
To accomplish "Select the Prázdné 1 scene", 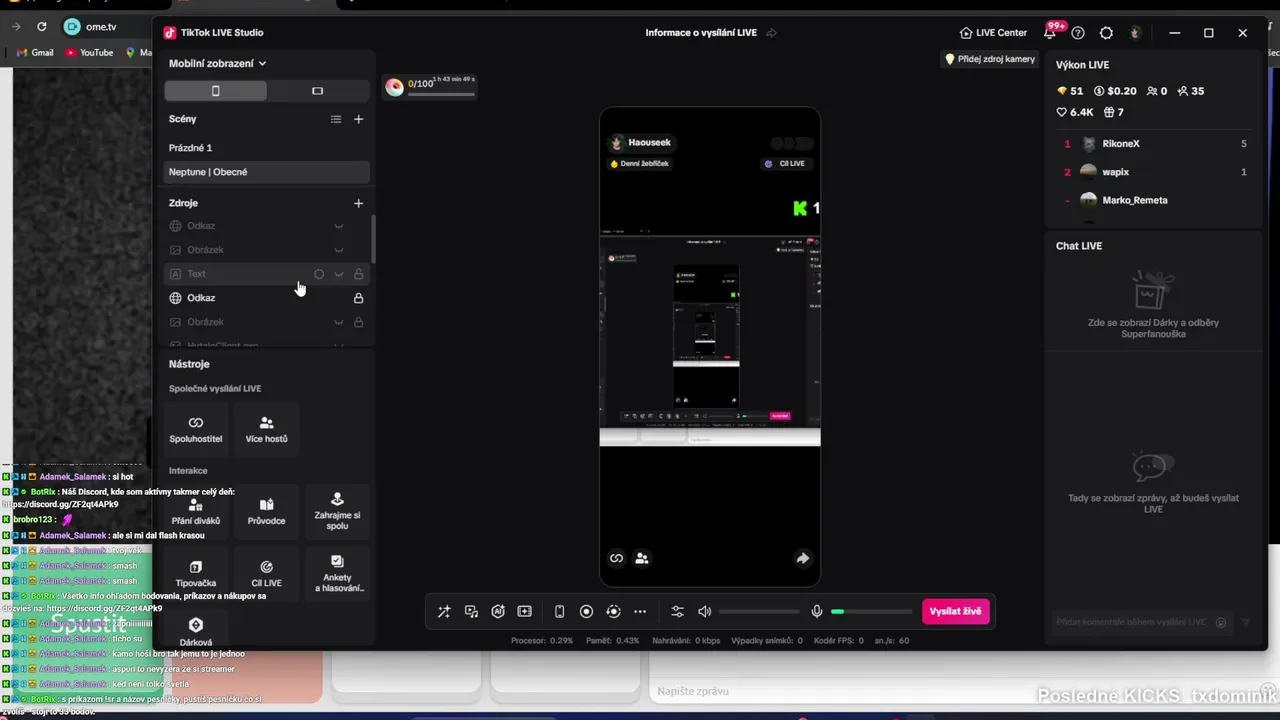I will point(267,148).
